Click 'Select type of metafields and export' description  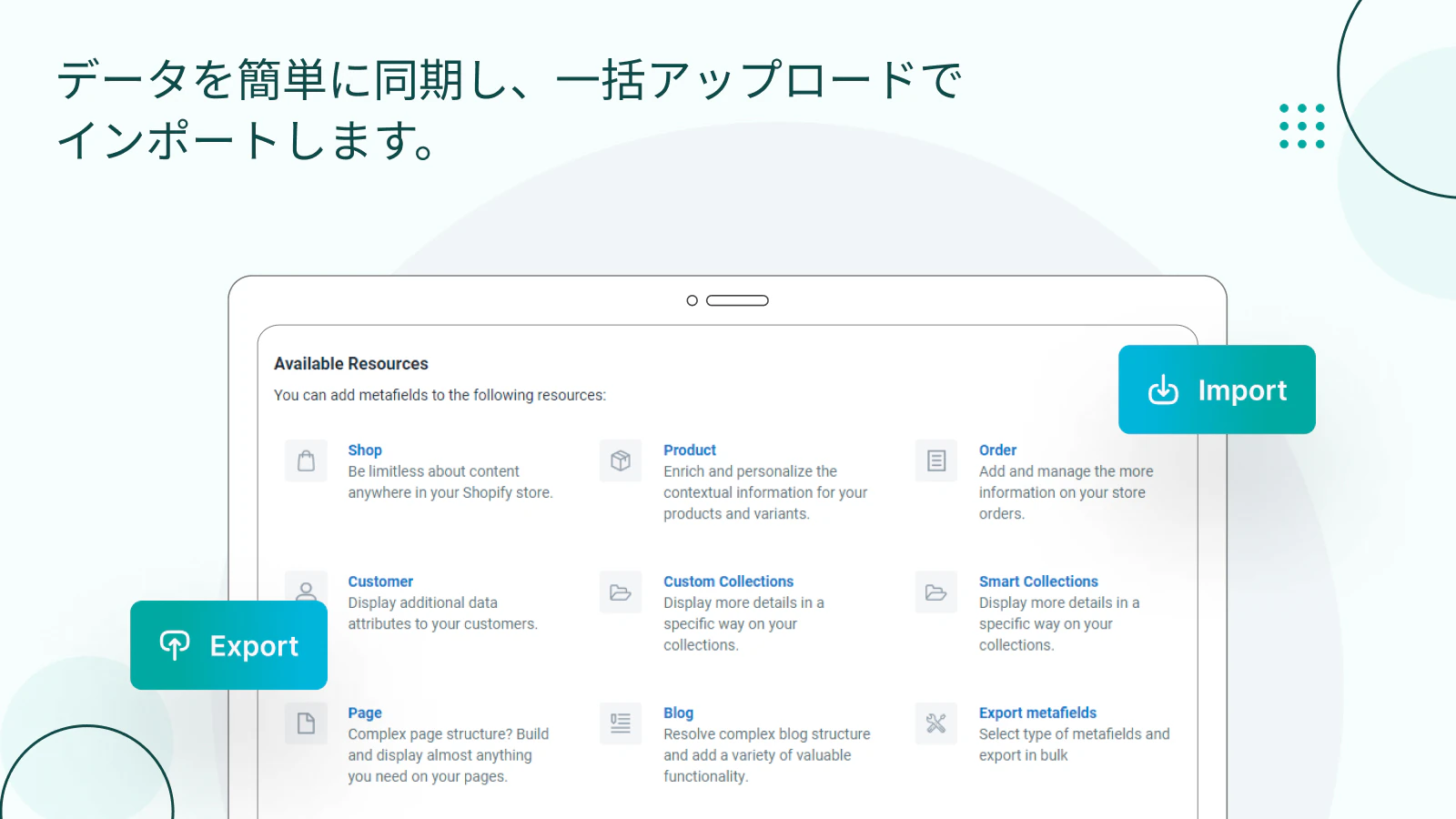pos(1075,744)
